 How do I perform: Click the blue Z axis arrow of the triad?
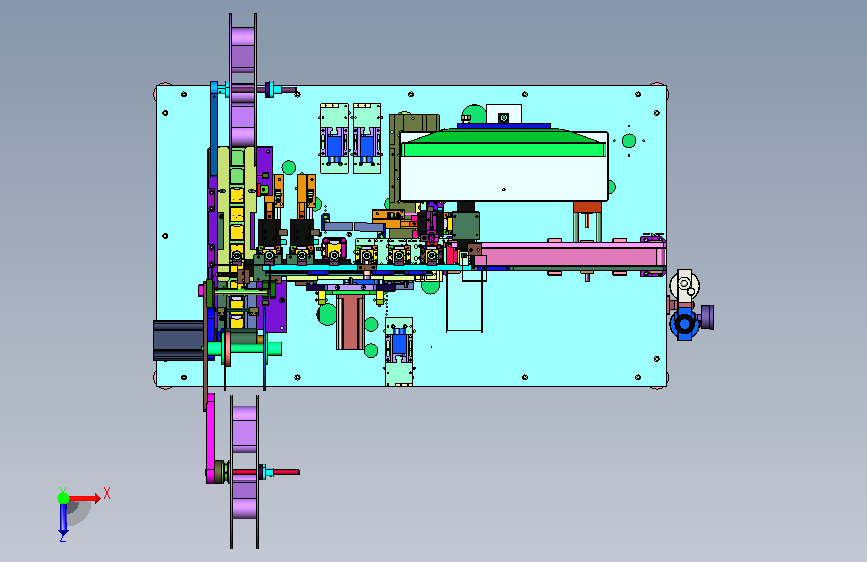(x=63, y=519)
